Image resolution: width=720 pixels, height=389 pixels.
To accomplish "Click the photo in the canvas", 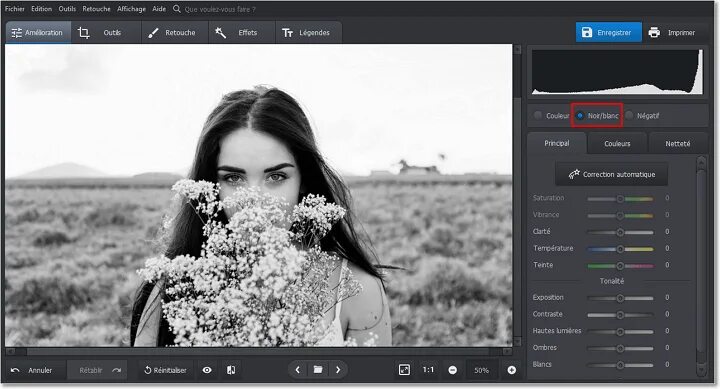I will tap(259, 195).
